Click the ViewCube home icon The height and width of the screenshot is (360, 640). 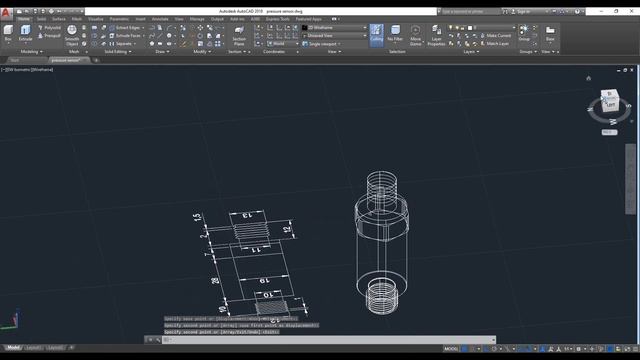coord(589,78)
